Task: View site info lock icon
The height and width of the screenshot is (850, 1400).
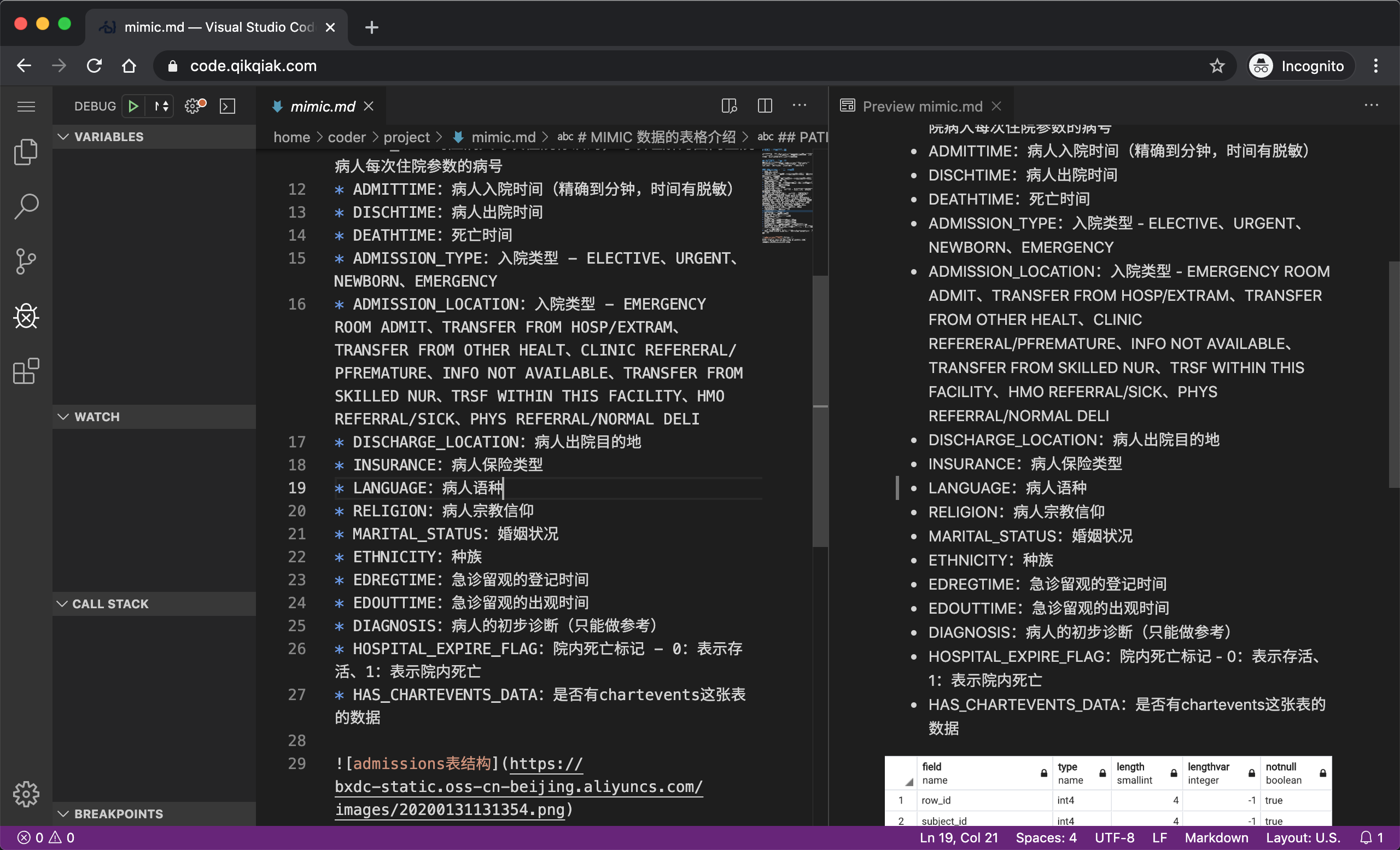Action: 173,66
